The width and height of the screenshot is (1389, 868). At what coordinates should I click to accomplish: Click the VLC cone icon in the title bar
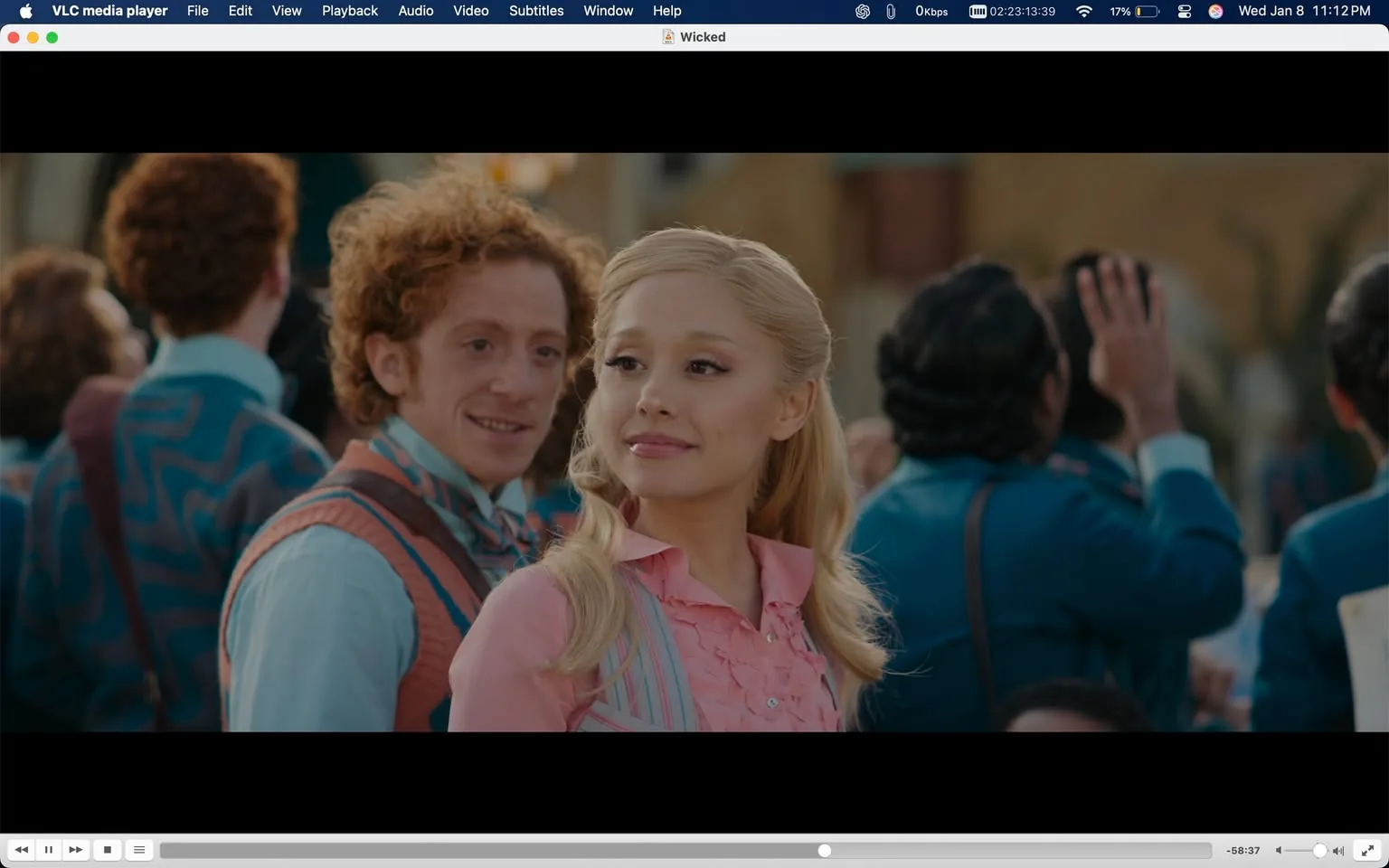667,37
